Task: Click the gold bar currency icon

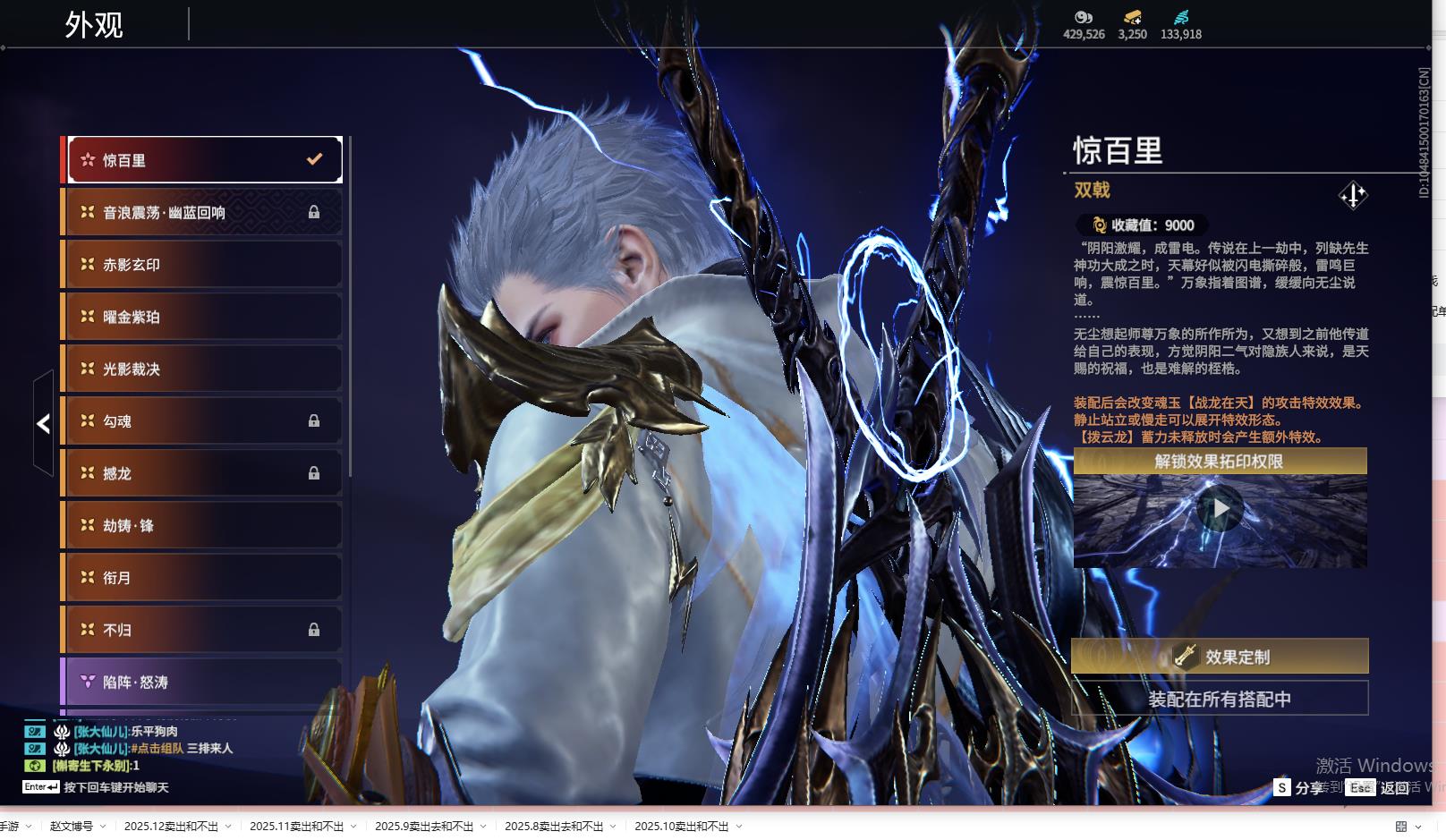Action: (x=1133, y=17)
